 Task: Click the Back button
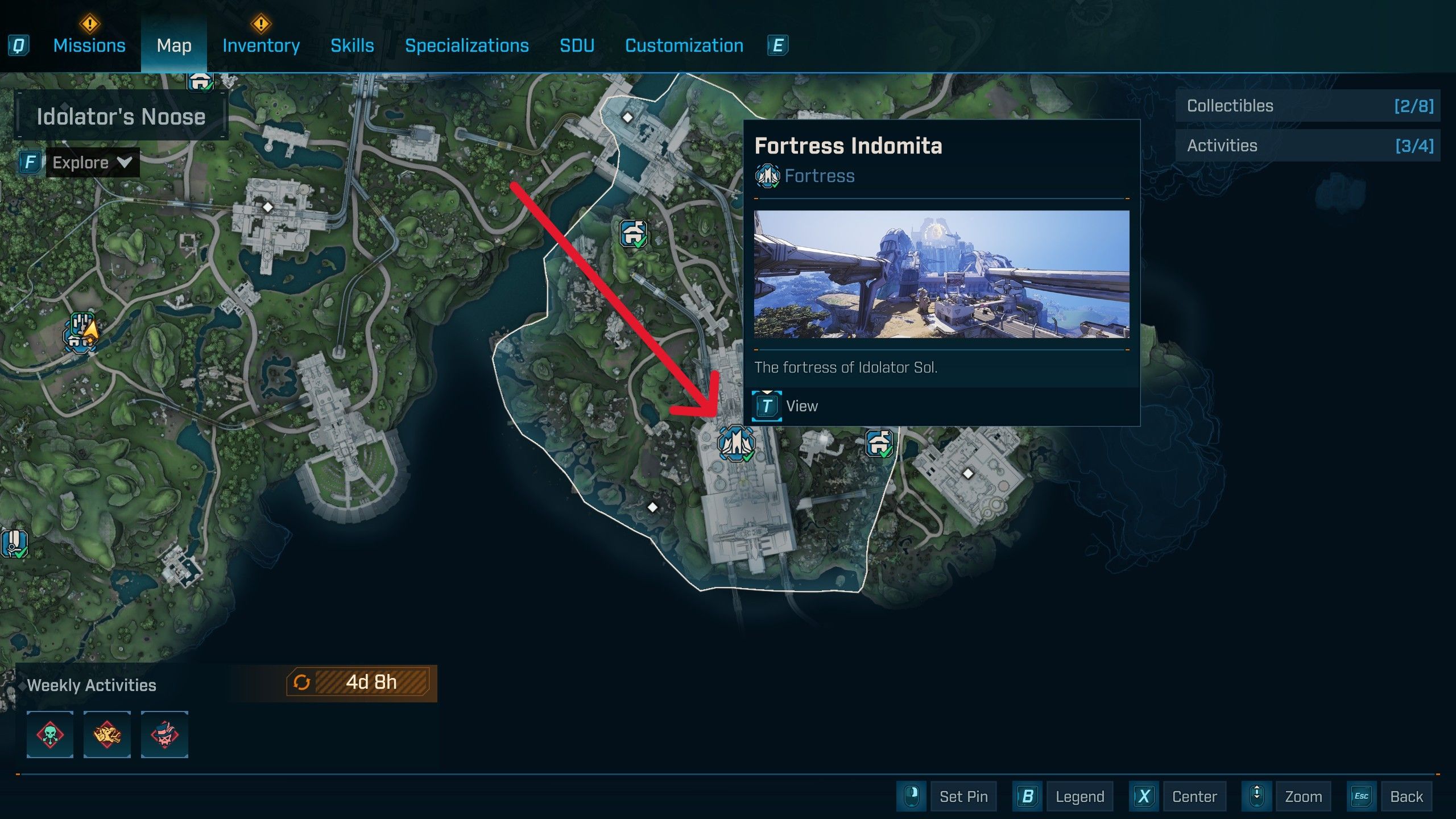pyautogui.click(x=1407, y=797)
